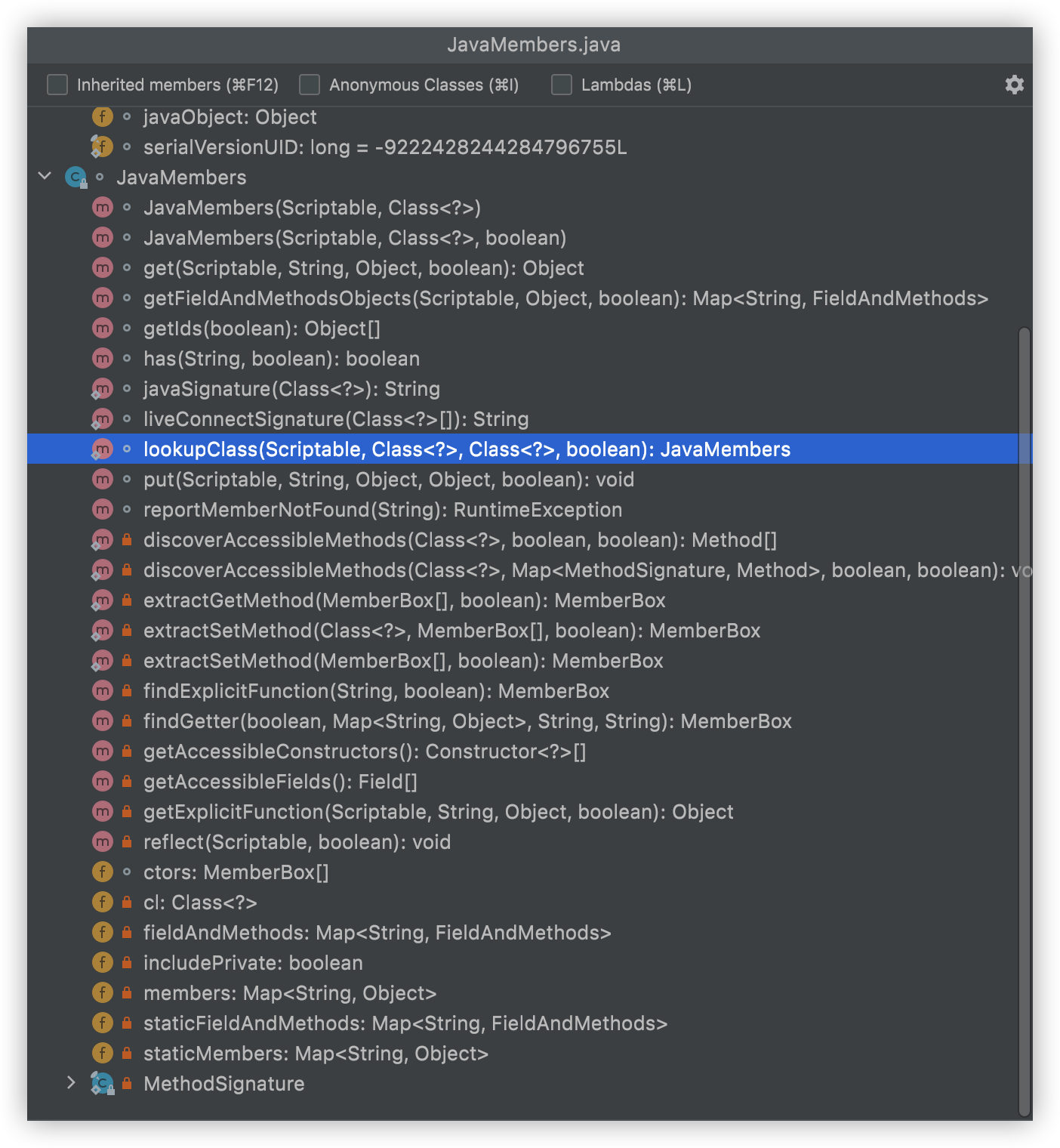The image size is (1060, 1148).
Task: Click method icon beside liveConnectSignature
Action: 103,419
